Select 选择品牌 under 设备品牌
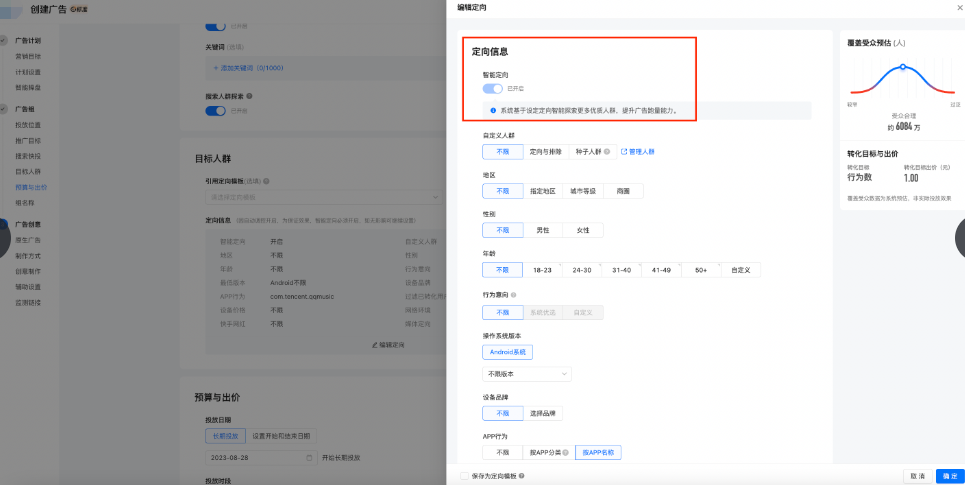Screen dimensions: 965x485 coord(543,413)
